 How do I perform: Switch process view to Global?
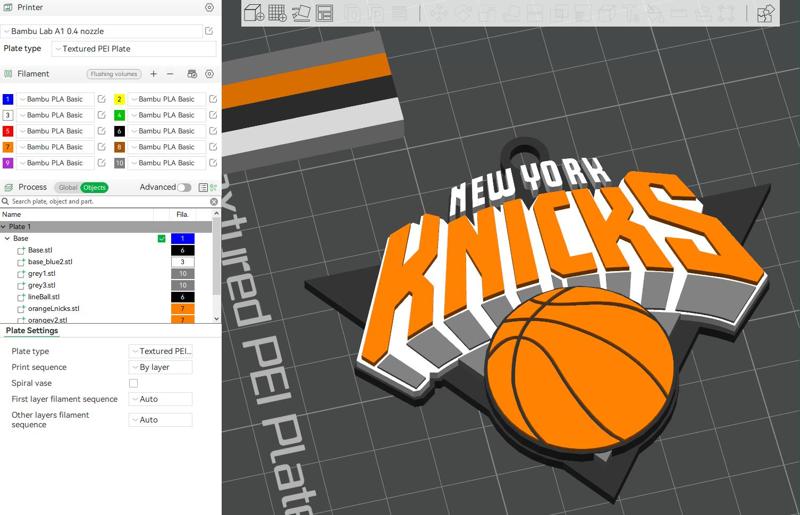click(67, 187)
